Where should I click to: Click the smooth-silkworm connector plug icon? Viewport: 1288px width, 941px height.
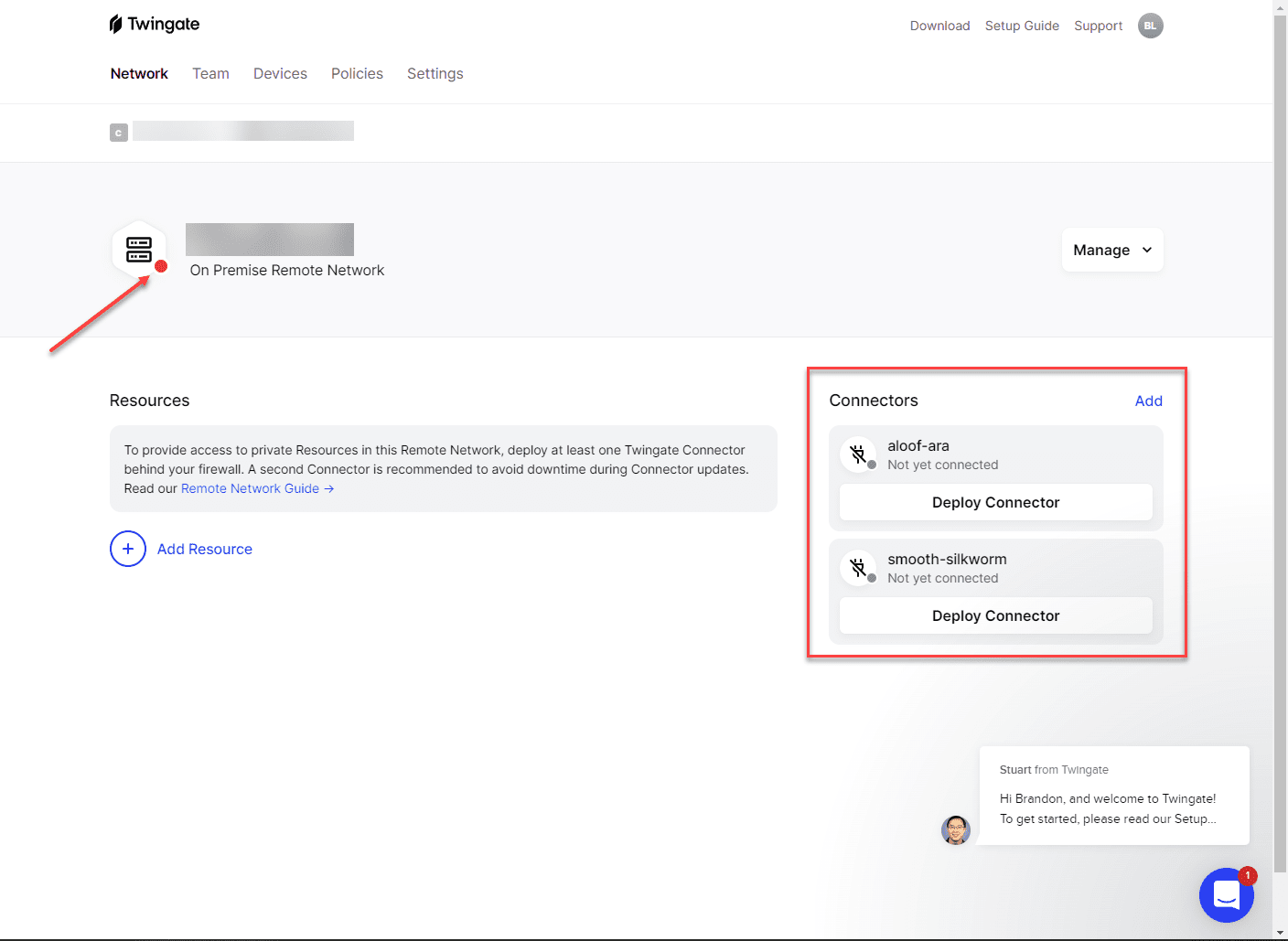click(x=858, y=568)
